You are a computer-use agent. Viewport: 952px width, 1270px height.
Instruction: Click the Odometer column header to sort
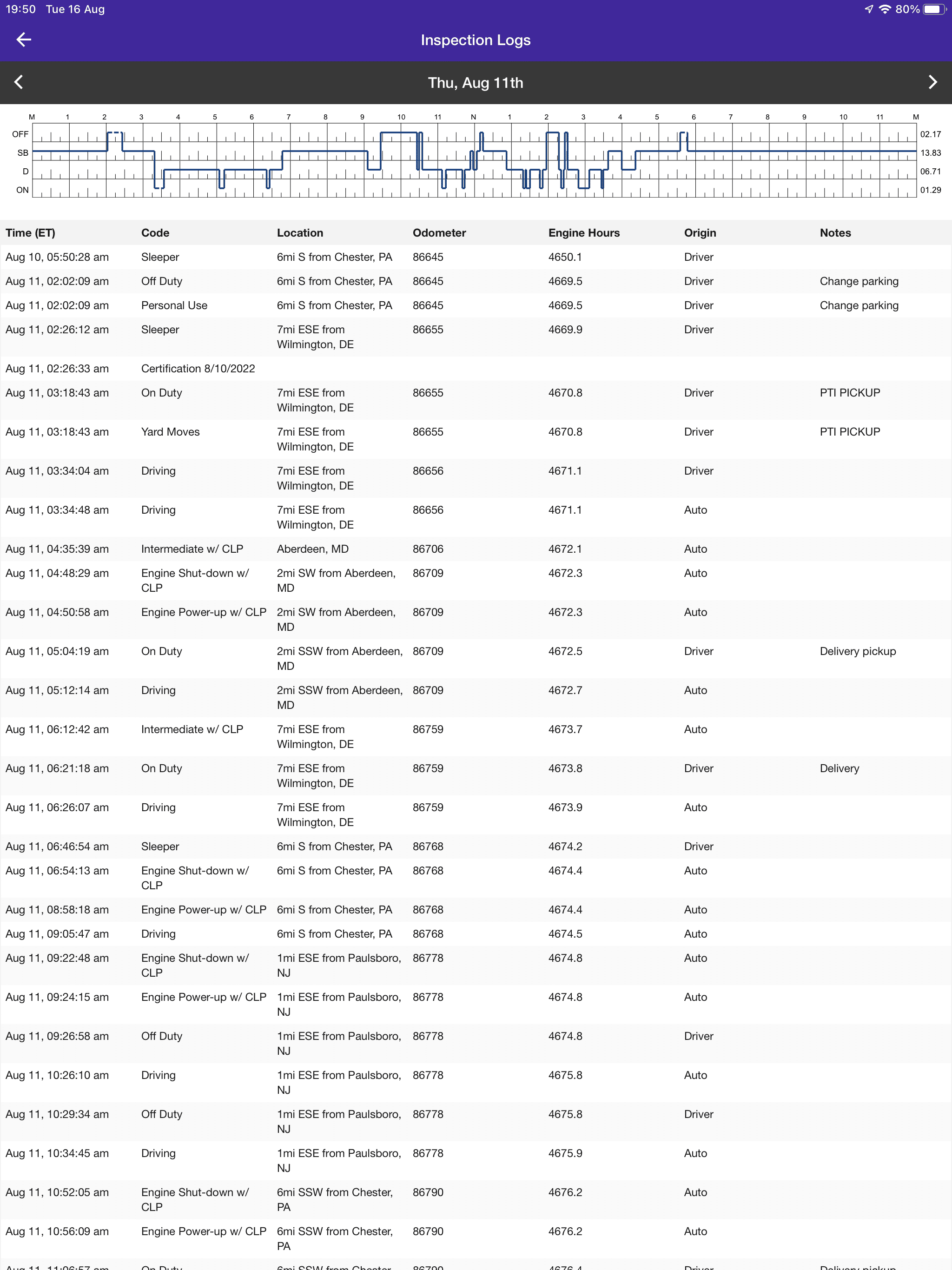click(439, 232)
